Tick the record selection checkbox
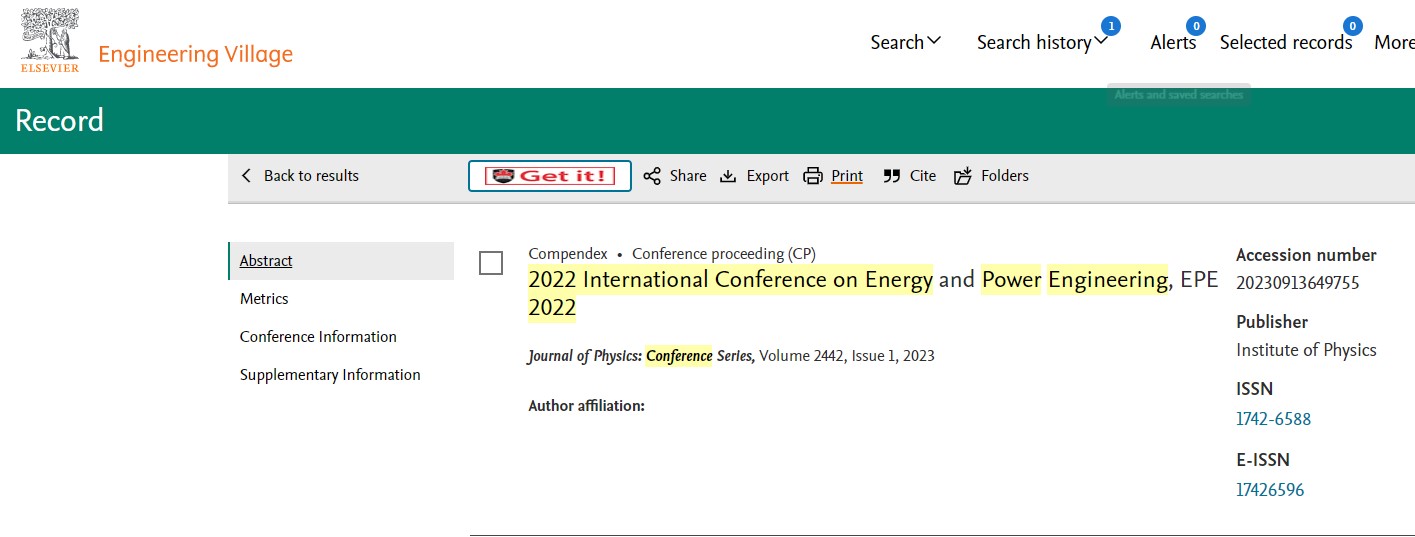This screenshot has height=537, width=1415. point(491,263)
